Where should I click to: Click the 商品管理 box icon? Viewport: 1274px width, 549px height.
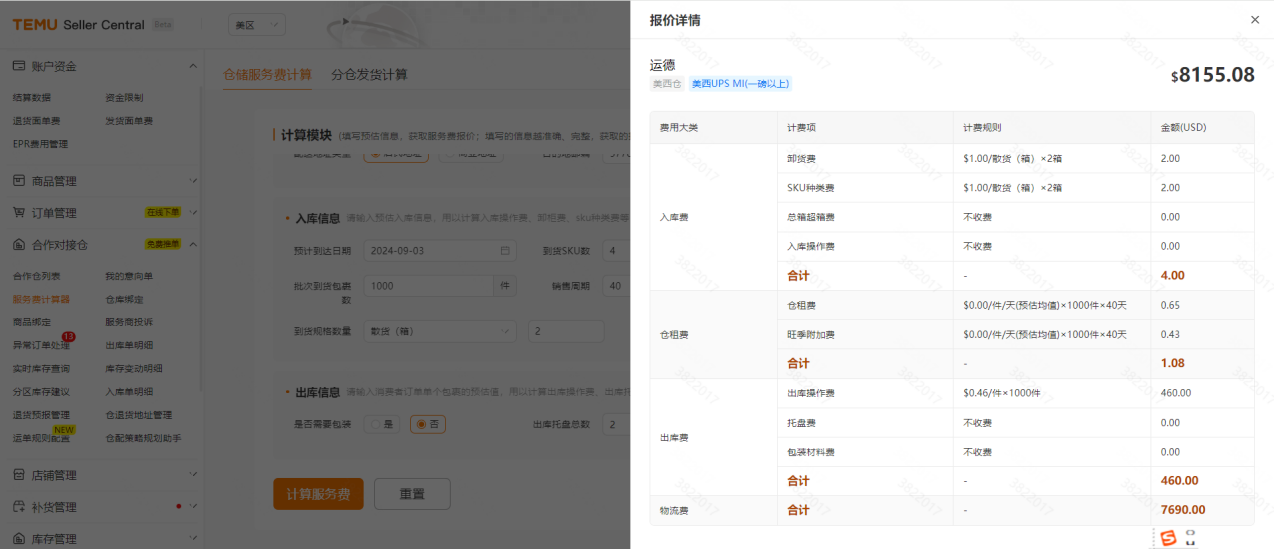[x=18, y=181]
